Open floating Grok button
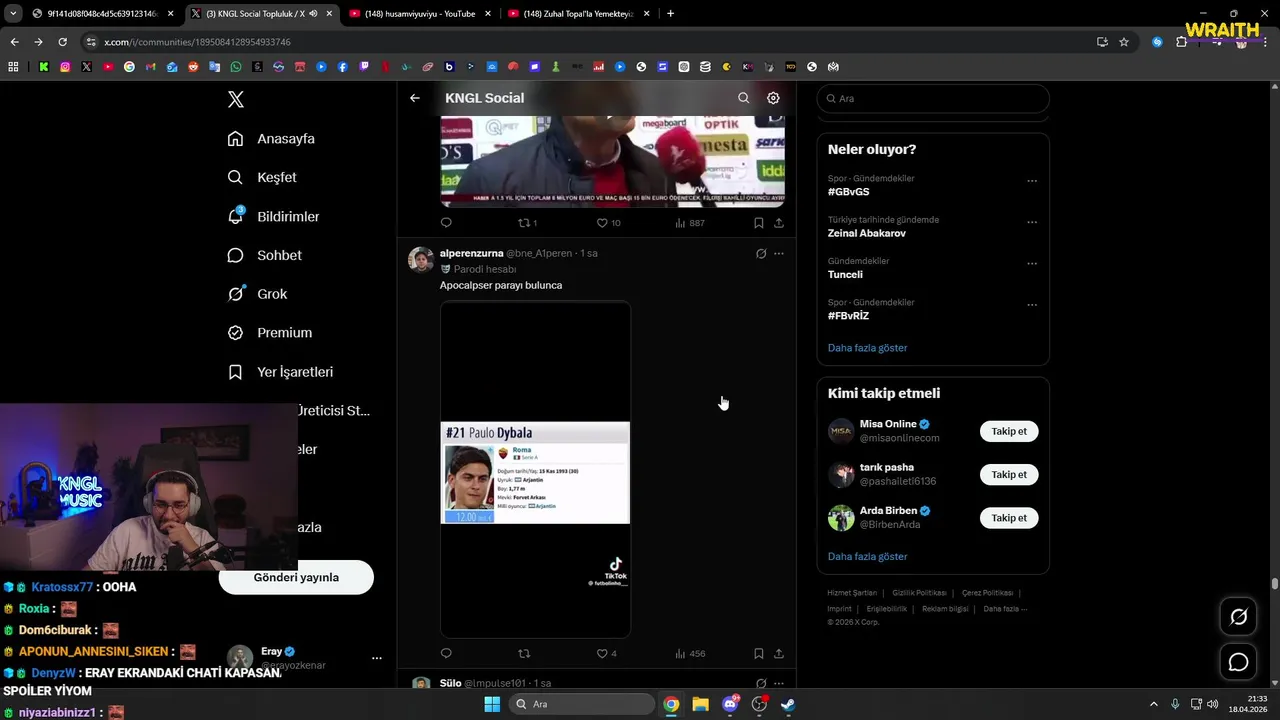Screen dimensions: 1280x720 (x=1238, y=617)
